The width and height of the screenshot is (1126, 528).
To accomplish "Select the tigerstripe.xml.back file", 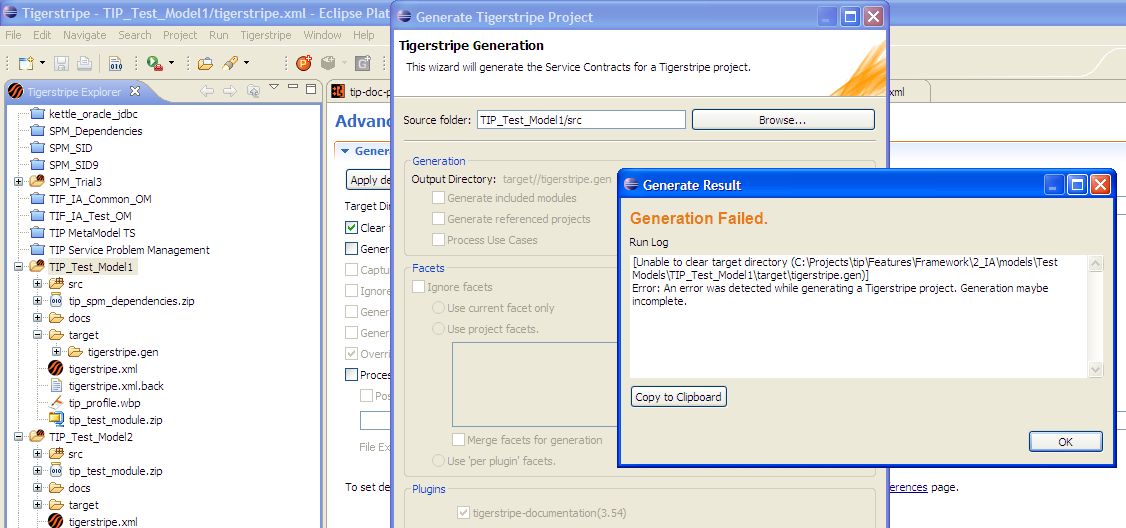I will [116, 386].
